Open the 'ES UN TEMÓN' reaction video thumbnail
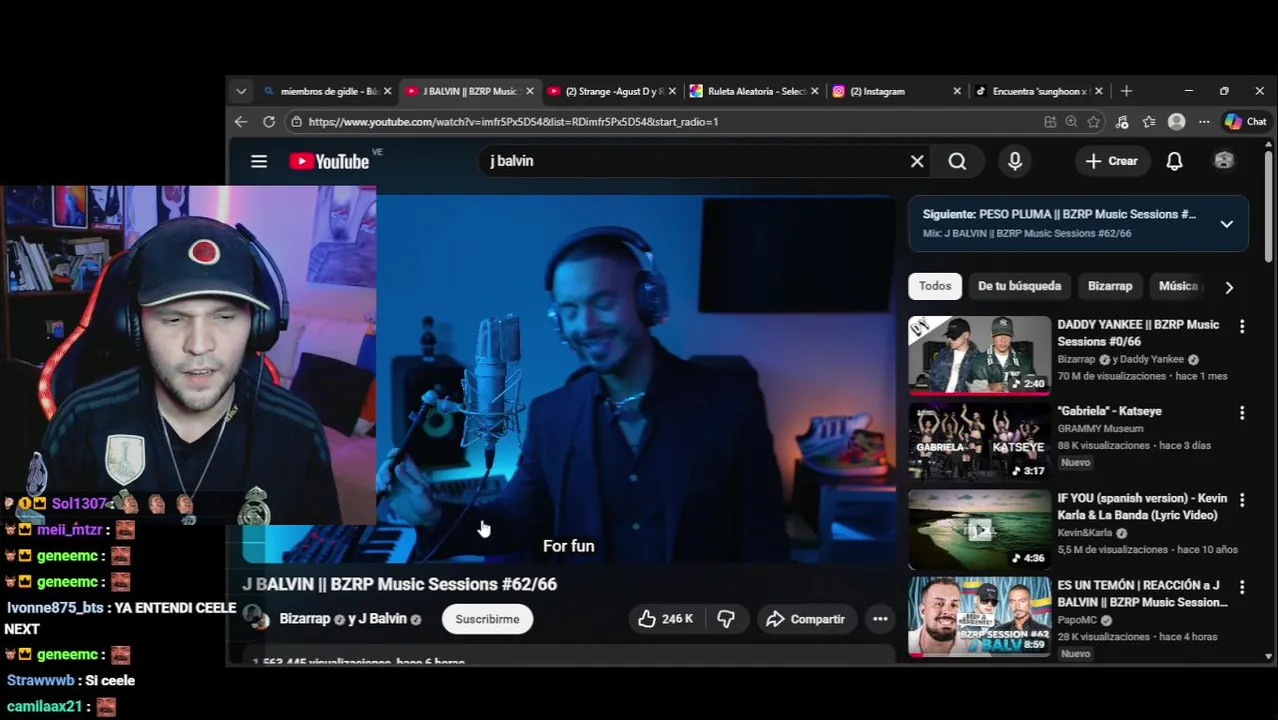Image resolution: width=1278 pixels, height=720 pixels. (x=979, y=616)
